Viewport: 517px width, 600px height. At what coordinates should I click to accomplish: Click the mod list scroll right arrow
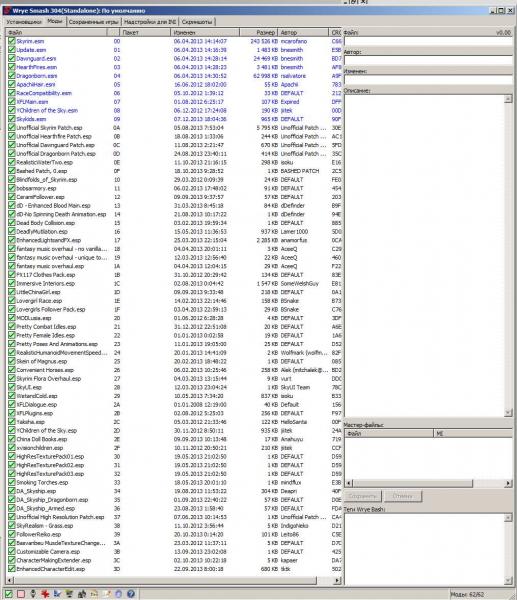338,580
